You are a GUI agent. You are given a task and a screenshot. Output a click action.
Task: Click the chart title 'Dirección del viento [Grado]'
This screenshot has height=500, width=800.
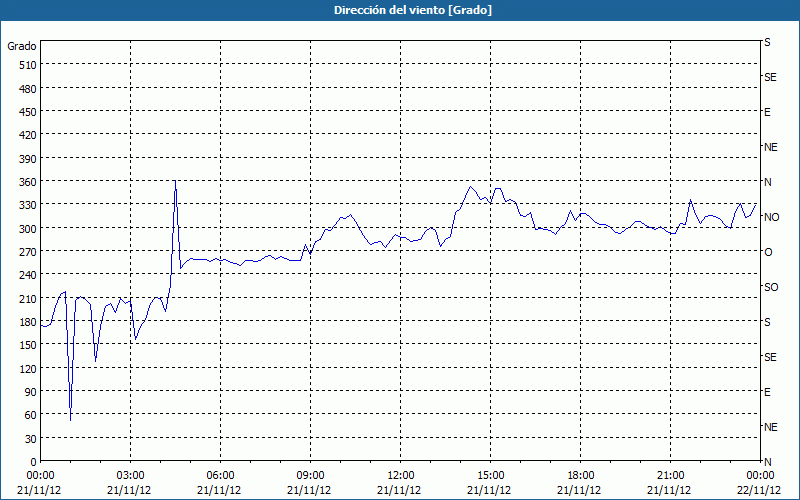(413, 10)
